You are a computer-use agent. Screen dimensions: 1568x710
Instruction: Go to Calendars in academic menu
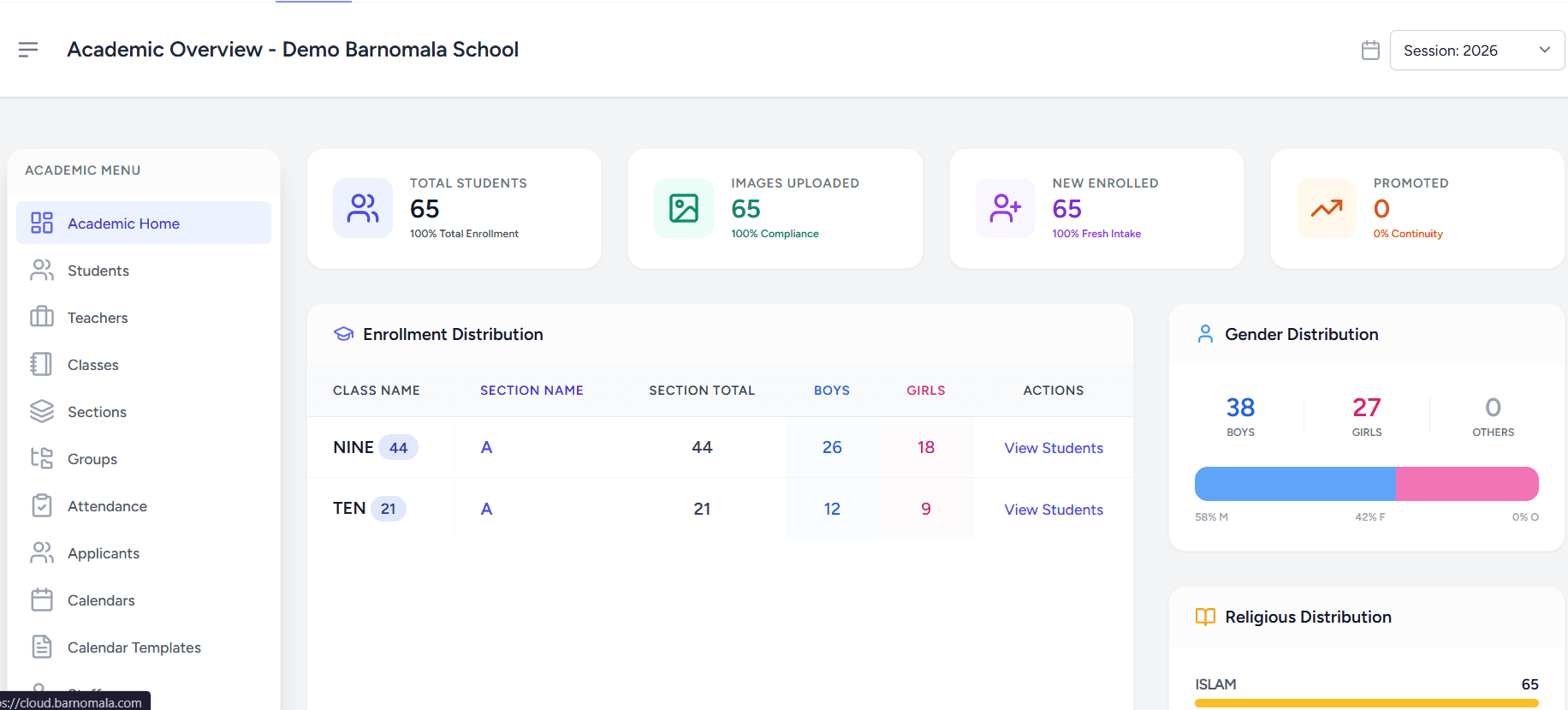point(144,600)
